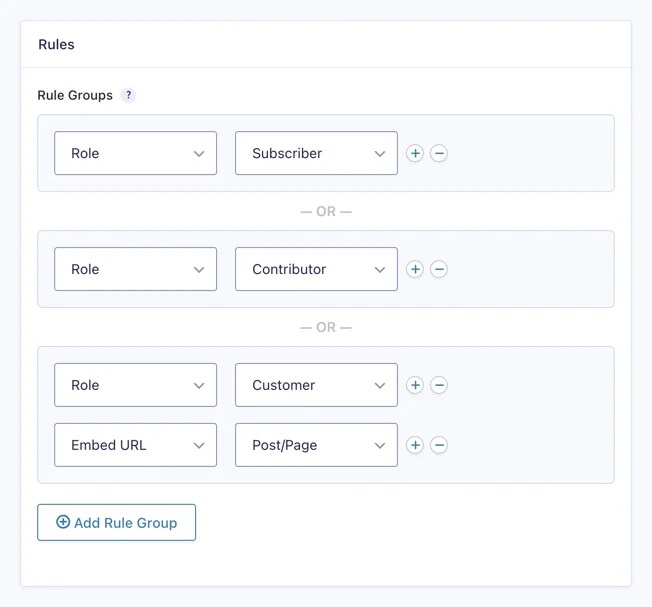Add a rule after the Embed URL rule
This screenshot has width=652, height=607.
click(415, 445)
